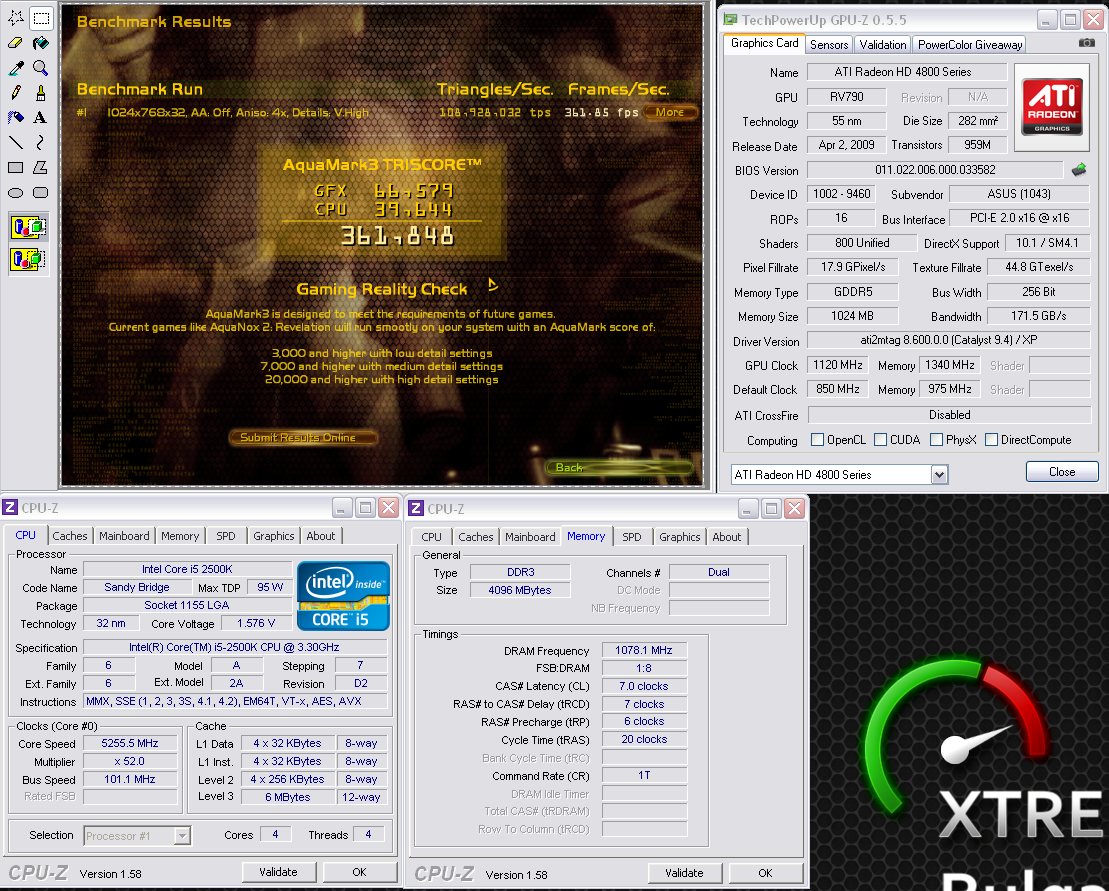
Task: Choose the Eraser tool in Paint toolbox
Action: coord(16,43)
